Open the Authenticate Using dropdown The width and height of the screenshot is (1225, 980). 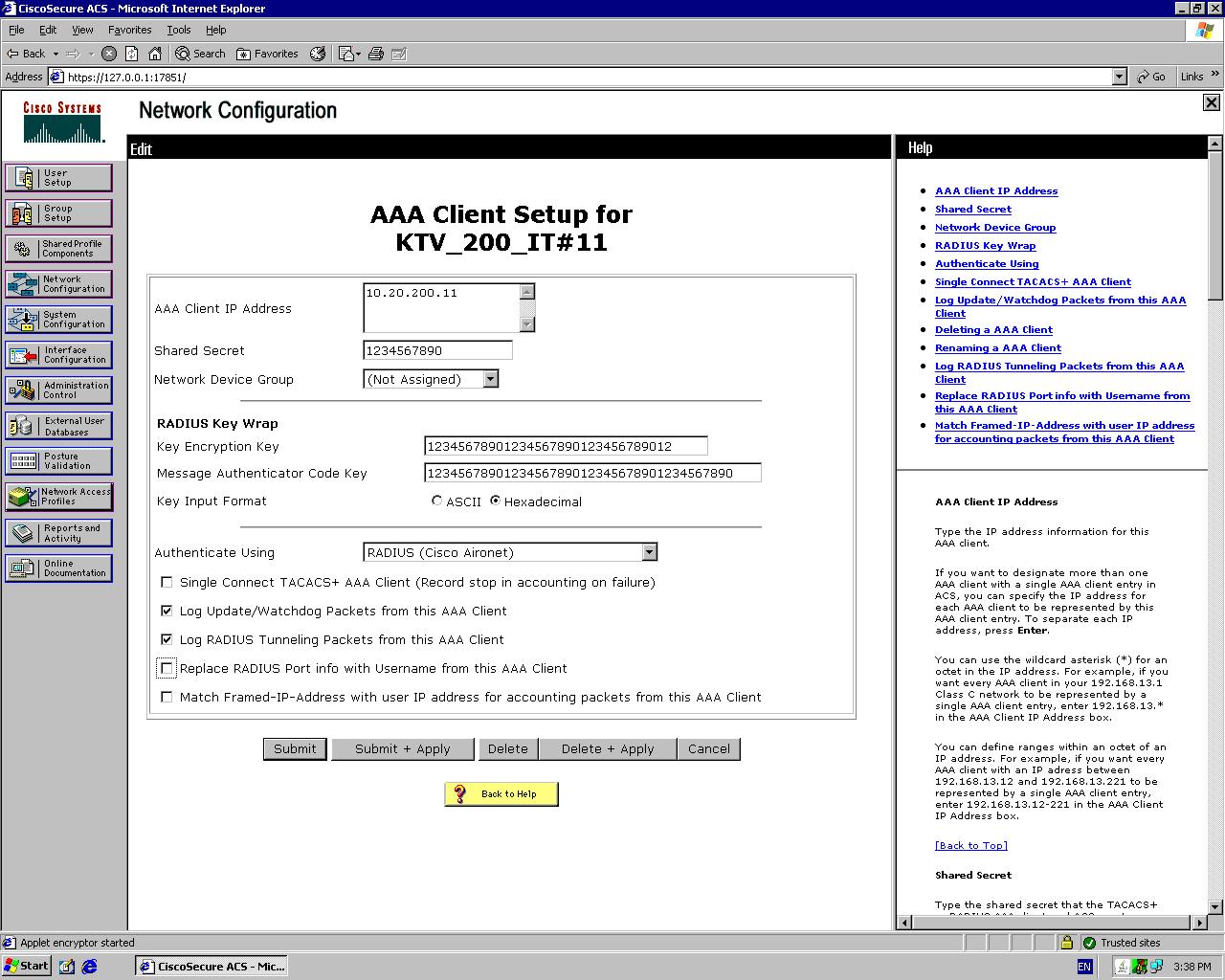649,552
